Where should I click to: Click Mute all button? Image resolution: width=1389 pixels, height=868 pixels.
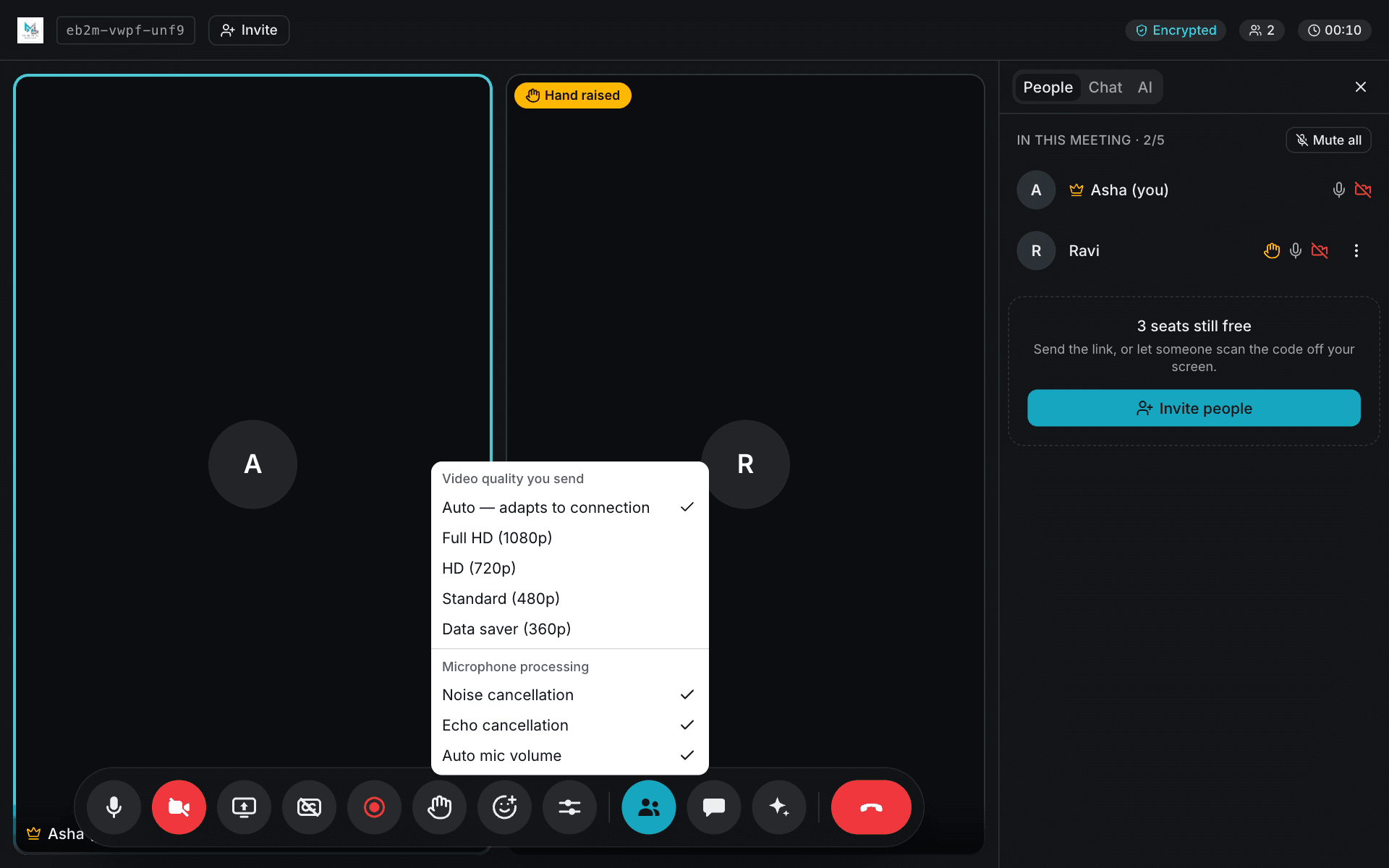[x=1328, y=140]
